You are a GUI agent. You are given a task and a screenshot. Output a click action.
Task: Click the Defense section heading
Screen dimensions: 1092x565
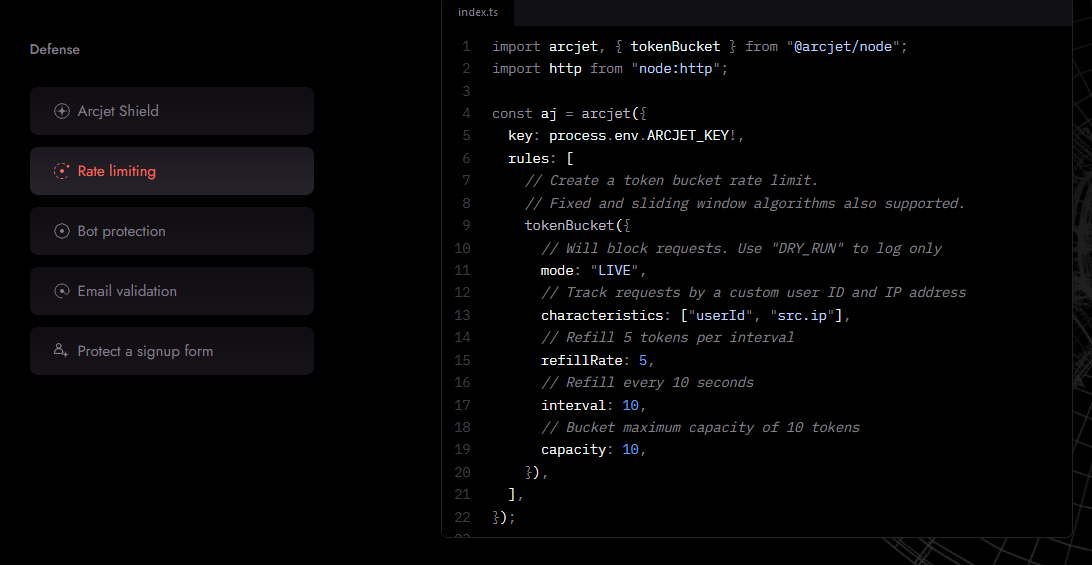pyautogui.click(x=55, y=49)
